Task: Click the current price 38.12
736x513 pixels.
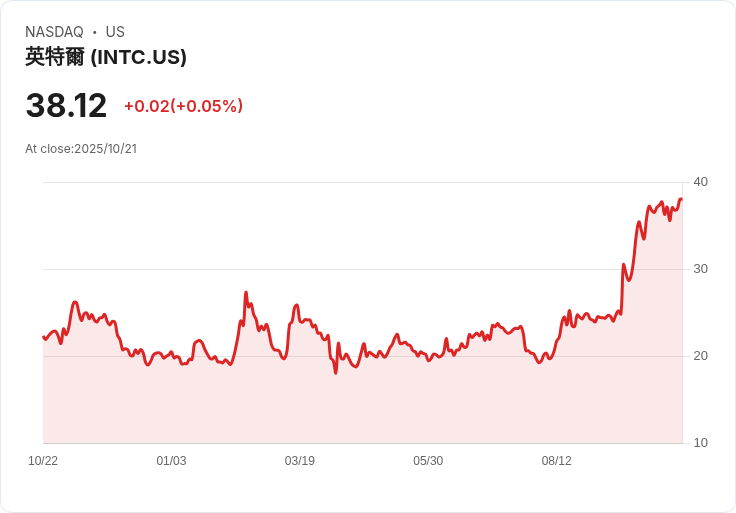Action: point(66,105)
